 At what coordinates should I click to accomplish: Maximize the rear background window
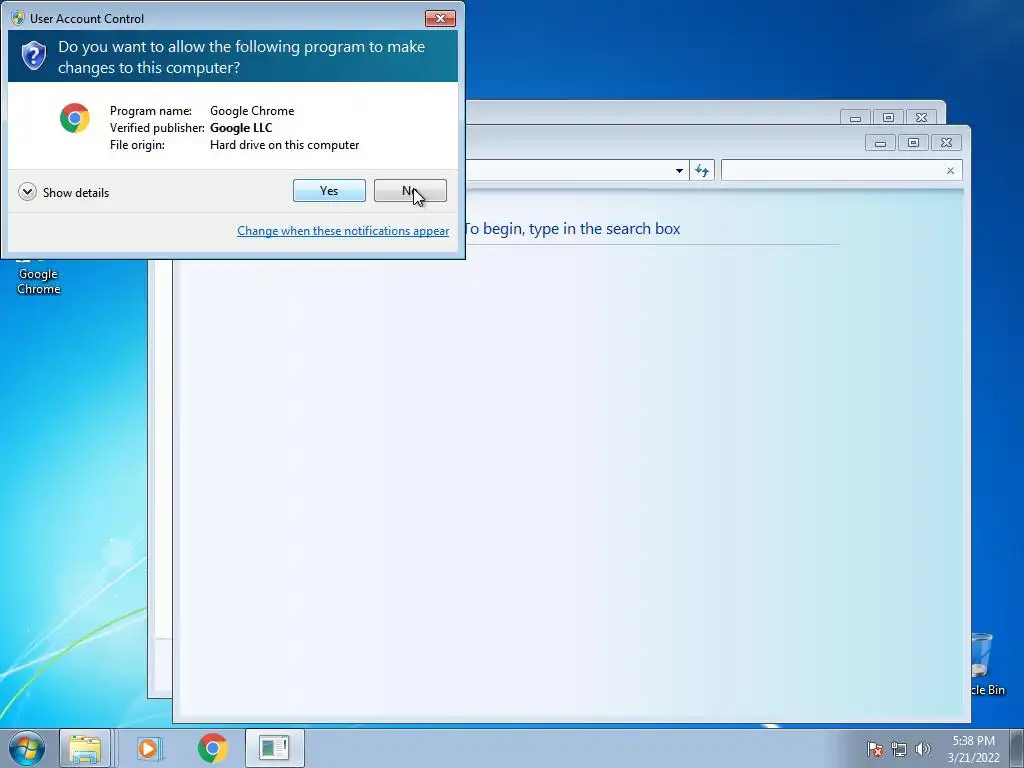coord(888,118)
